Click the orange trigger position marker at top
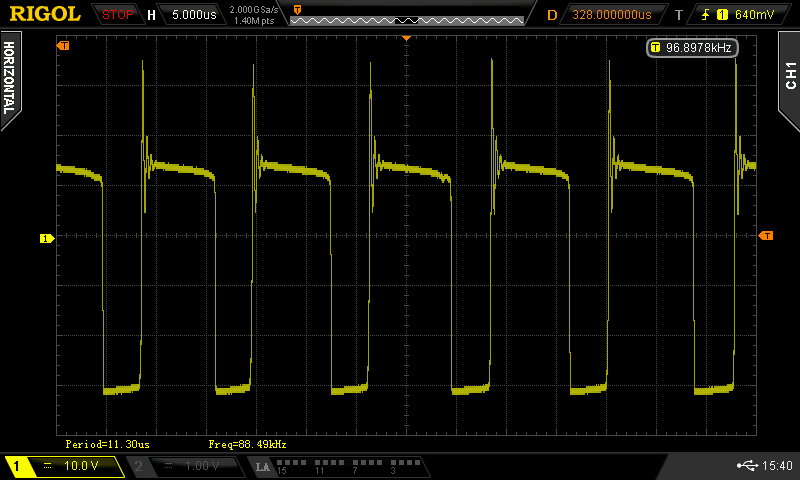The image size is (800, 480). click(406, 38)
